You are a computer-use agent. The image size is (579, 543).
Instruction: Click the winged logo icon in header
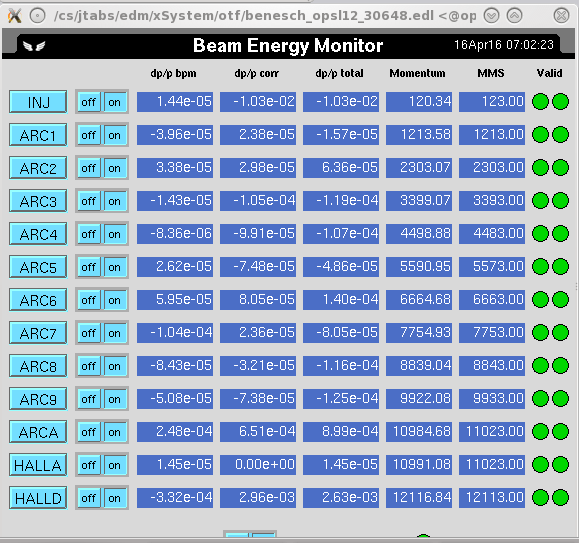point(34,46)
